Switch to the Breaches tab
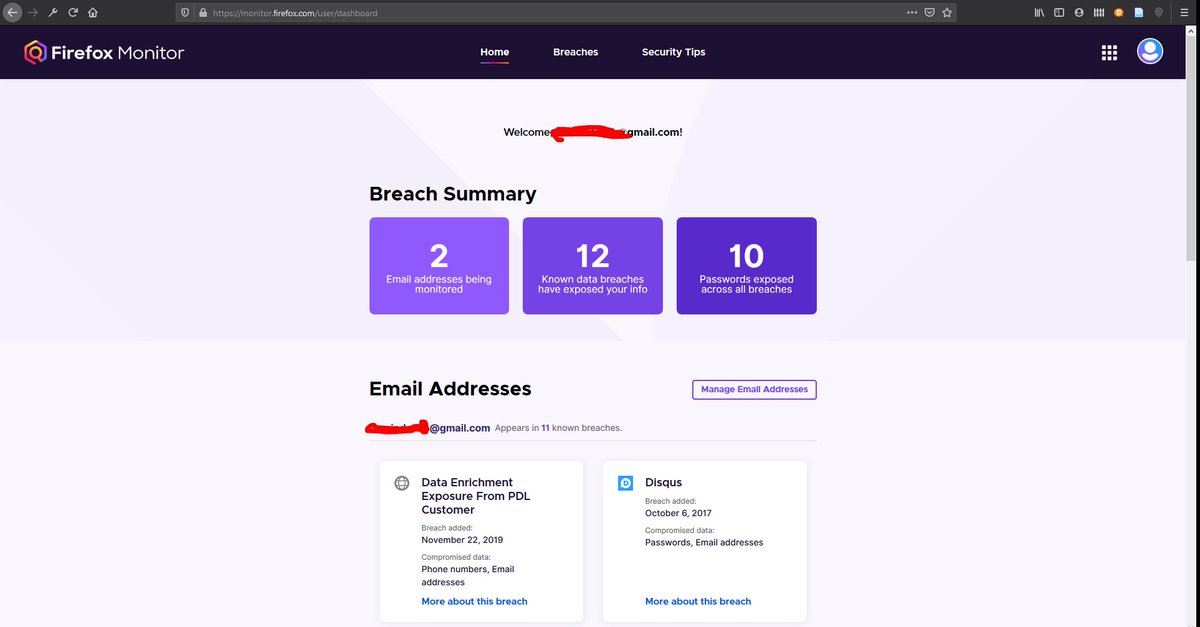This screenshot has height=627, width=1200. tap(575, 51)
